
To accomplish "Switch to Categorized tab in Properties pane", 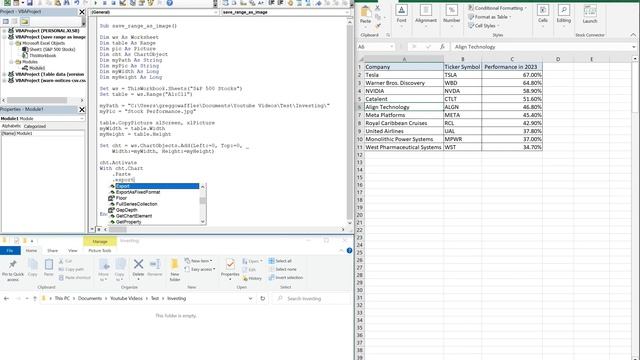I will coord(35,126).
